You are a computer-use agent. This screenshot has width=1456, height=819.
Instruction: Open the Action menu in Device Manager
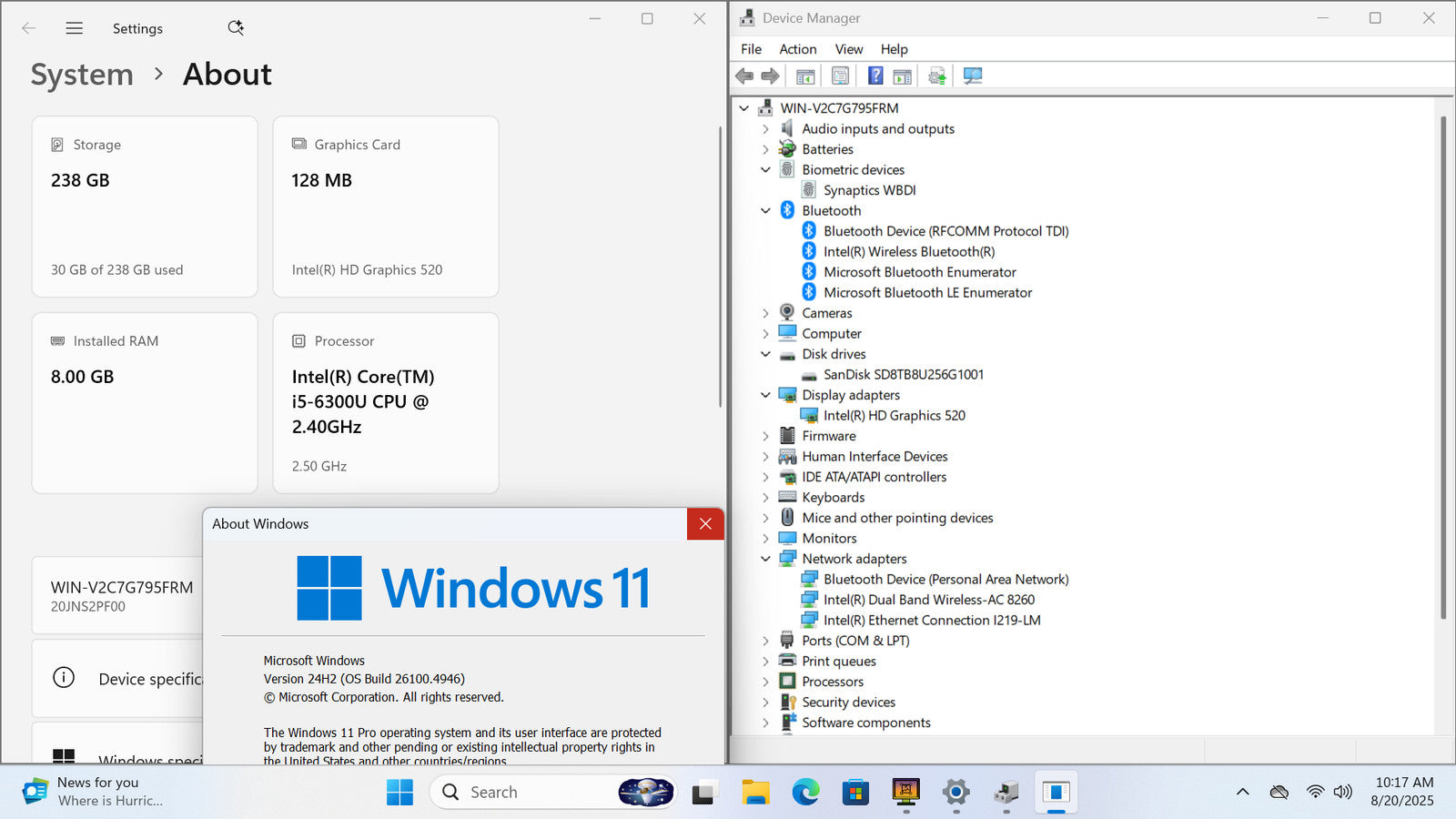coord(797,49)
